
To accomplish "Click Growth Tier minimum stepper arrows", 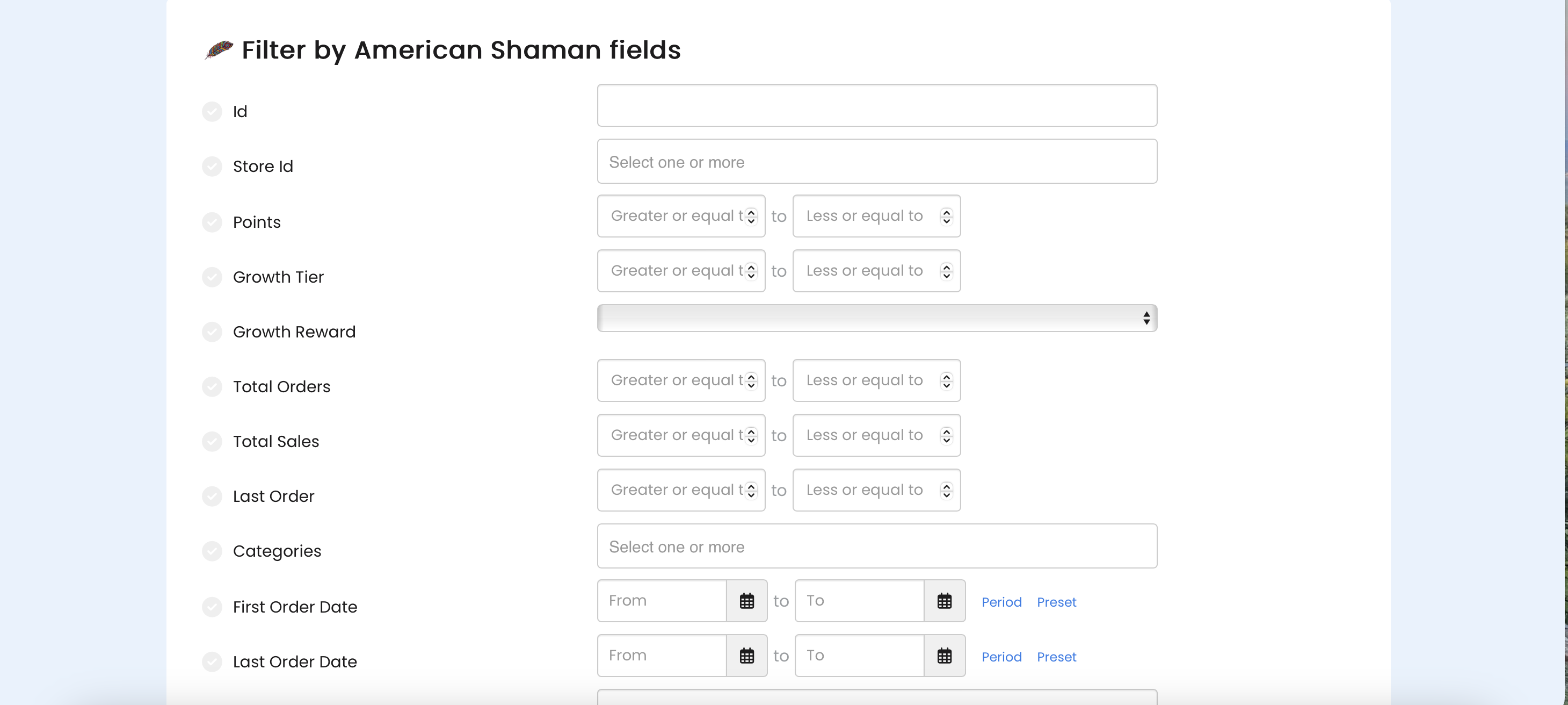I will coord(751,271).
